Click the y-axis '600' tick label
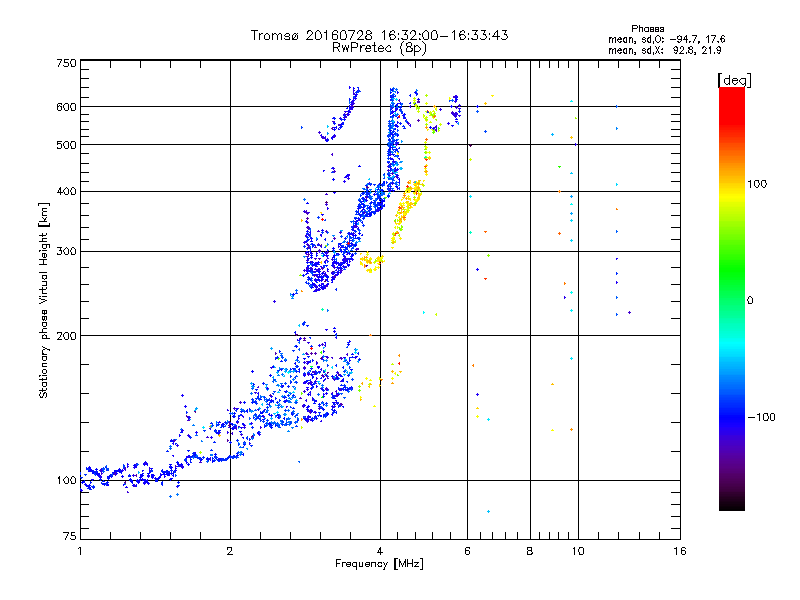This screenshot has height=600, width=800. click(x=67, y=107)
